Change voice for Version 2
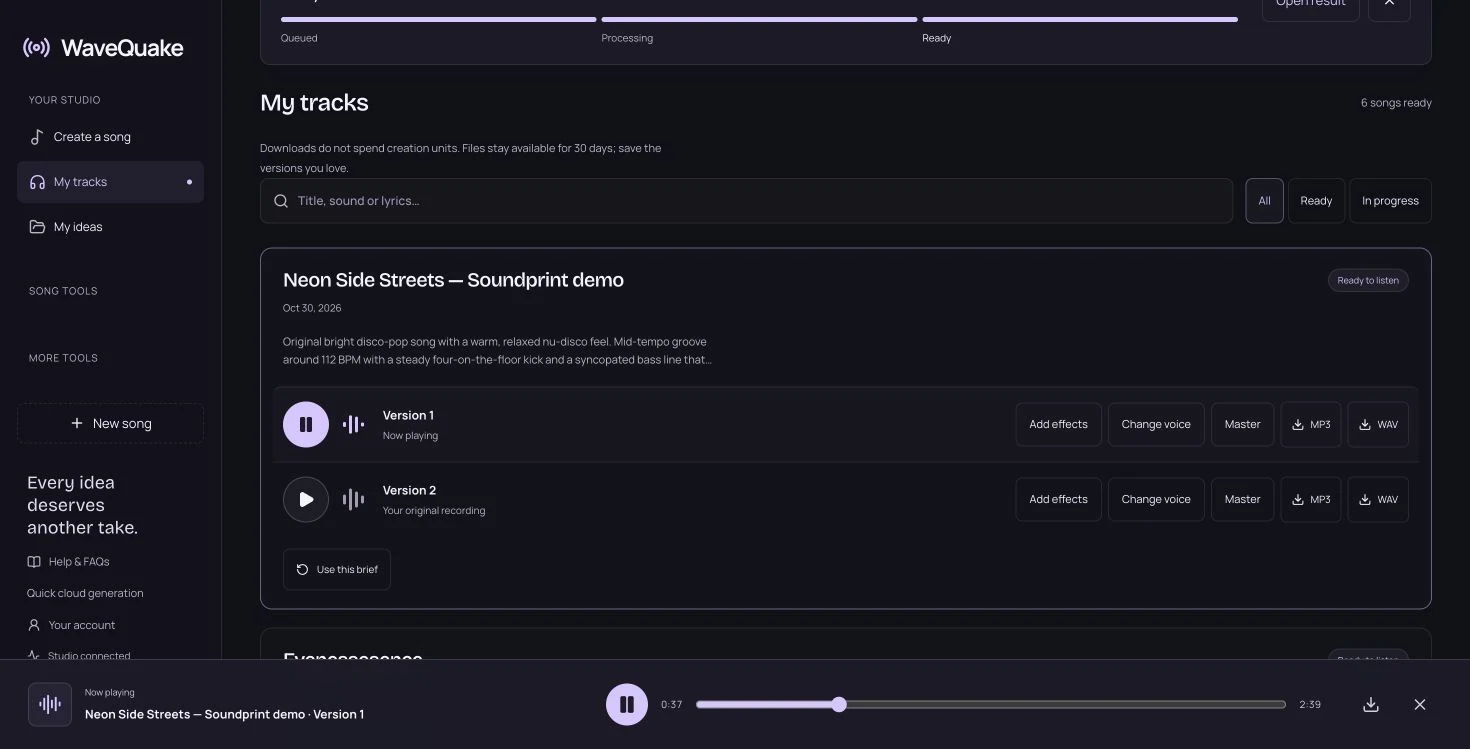This screenshot has width=1470, height=749. click(1156, 499)
